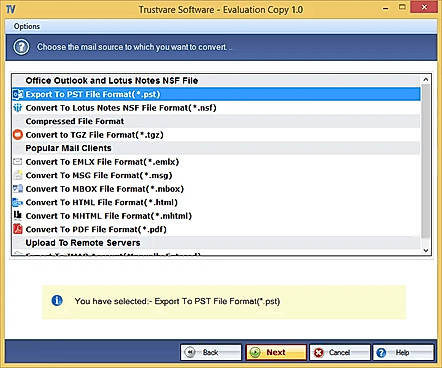Screen dimensions: 442x368
Task: Select Convert To Lotus Notes NSF File Format
Action: [x=216, y=108]
